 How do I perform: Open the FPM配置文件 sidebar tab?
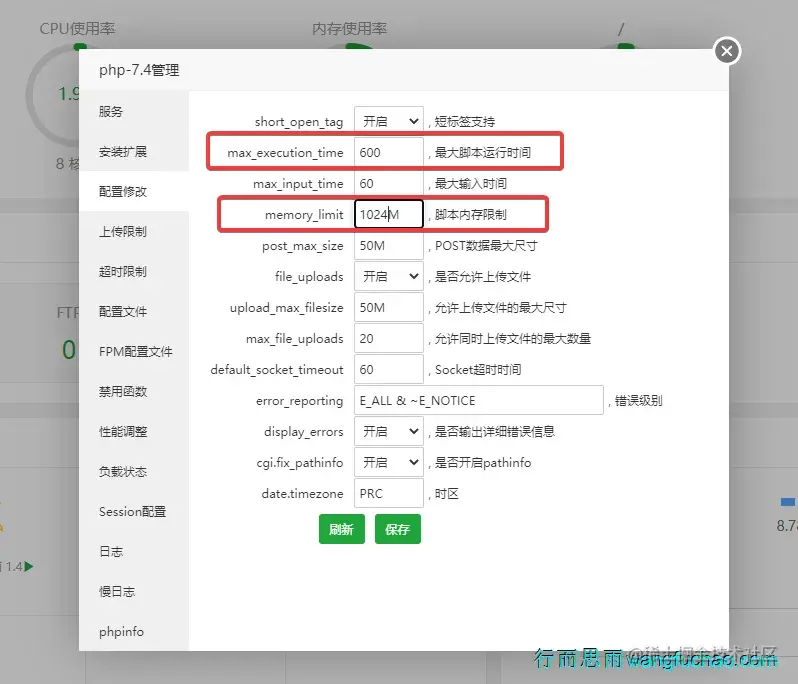pyautogui.click(x=134, y=352)
